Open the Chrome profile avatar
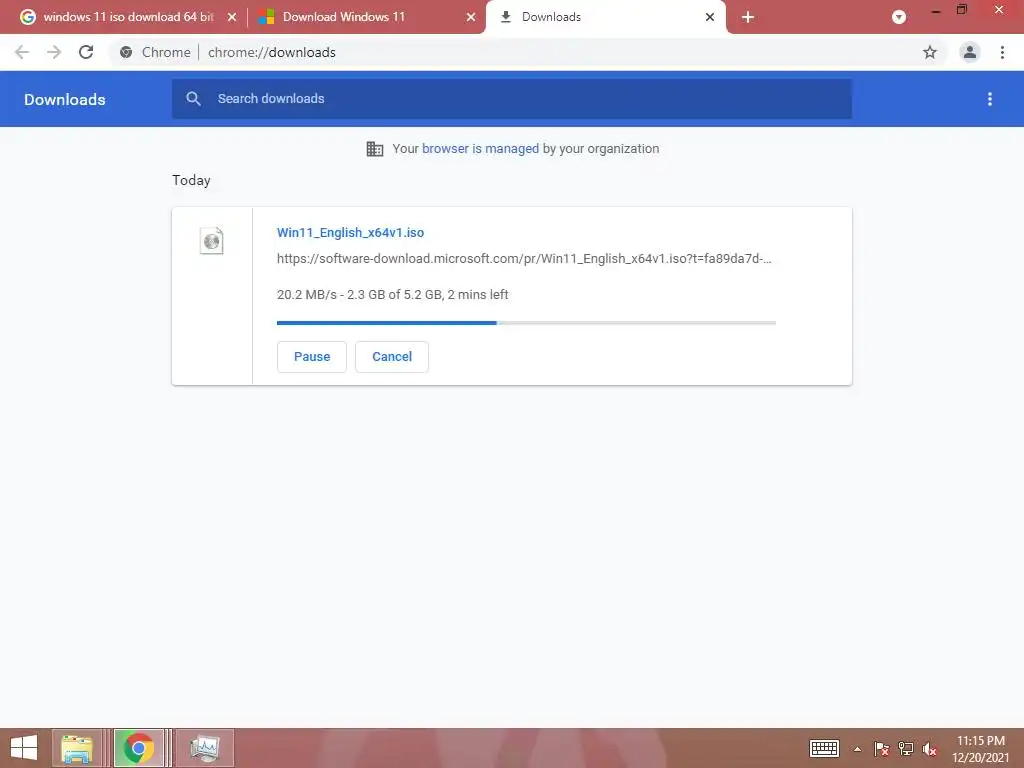The image size is (1024, 768). pyautogui.click(x=970, y=52)
